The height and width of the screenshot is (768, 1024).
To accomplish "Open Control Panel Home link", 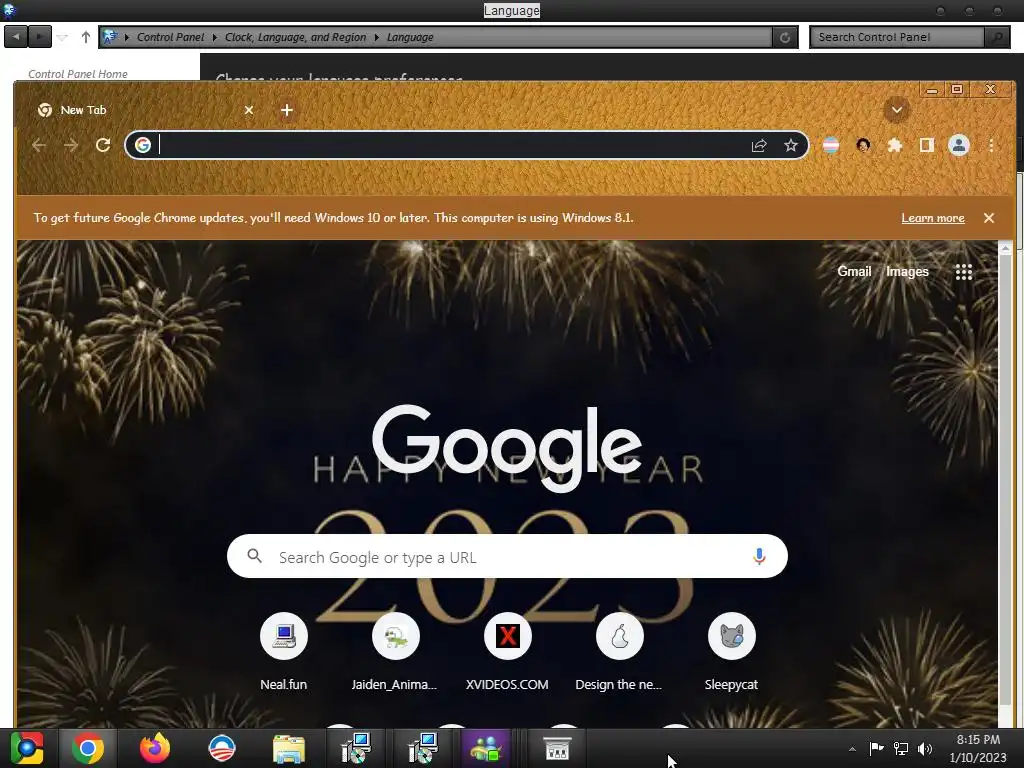I will click(78, 74).
